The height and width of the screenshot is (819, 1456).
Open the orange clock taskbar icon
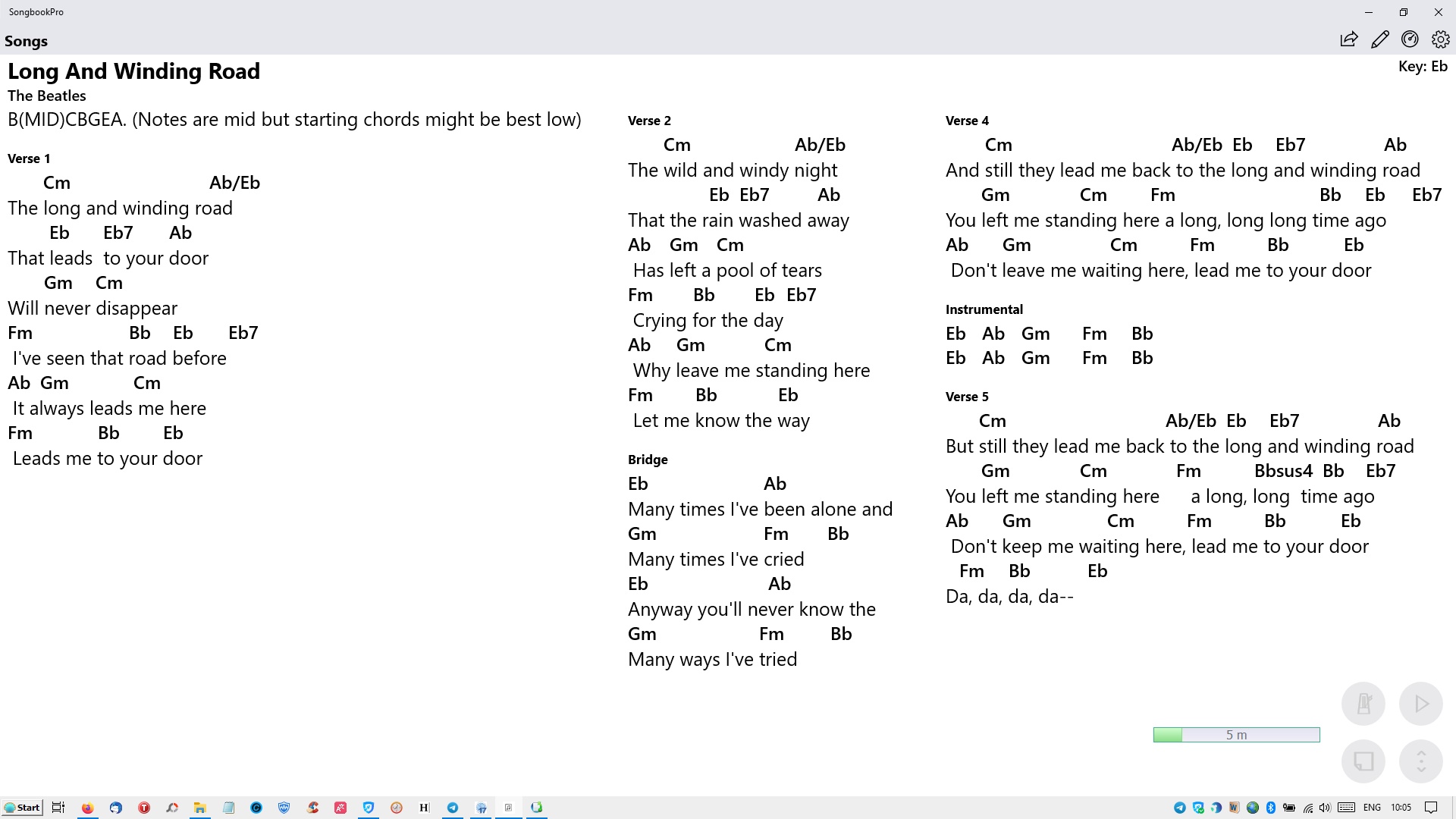[397, 808]
